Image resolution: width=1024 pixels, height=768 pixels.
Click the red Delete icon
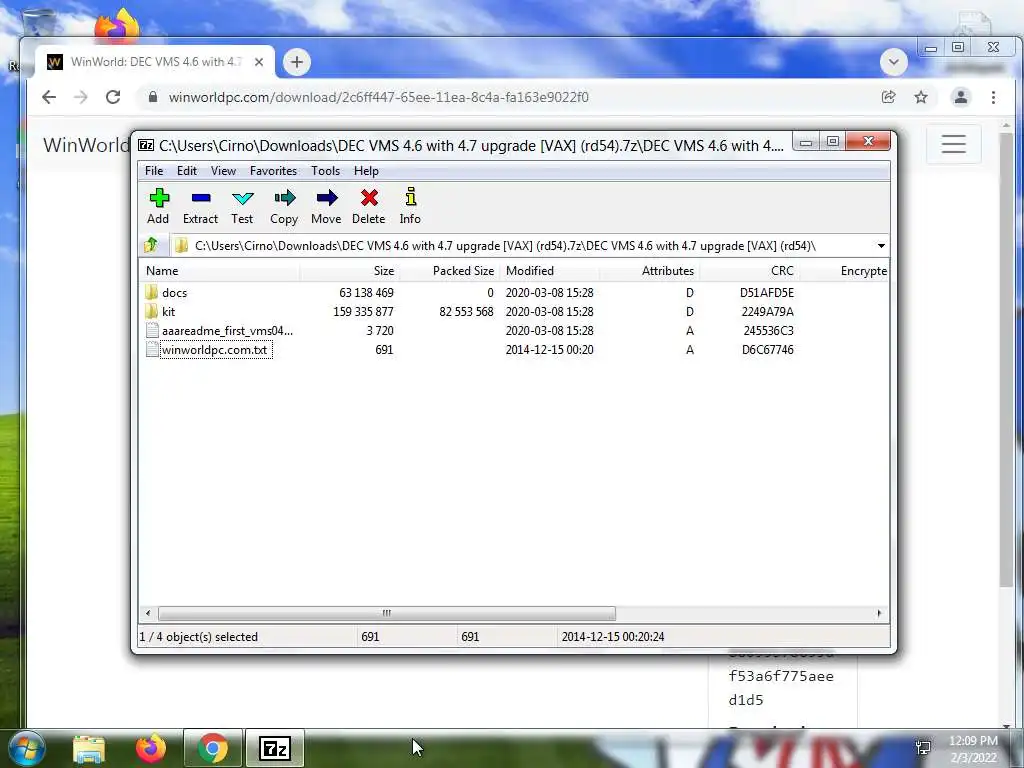point(369,199)
